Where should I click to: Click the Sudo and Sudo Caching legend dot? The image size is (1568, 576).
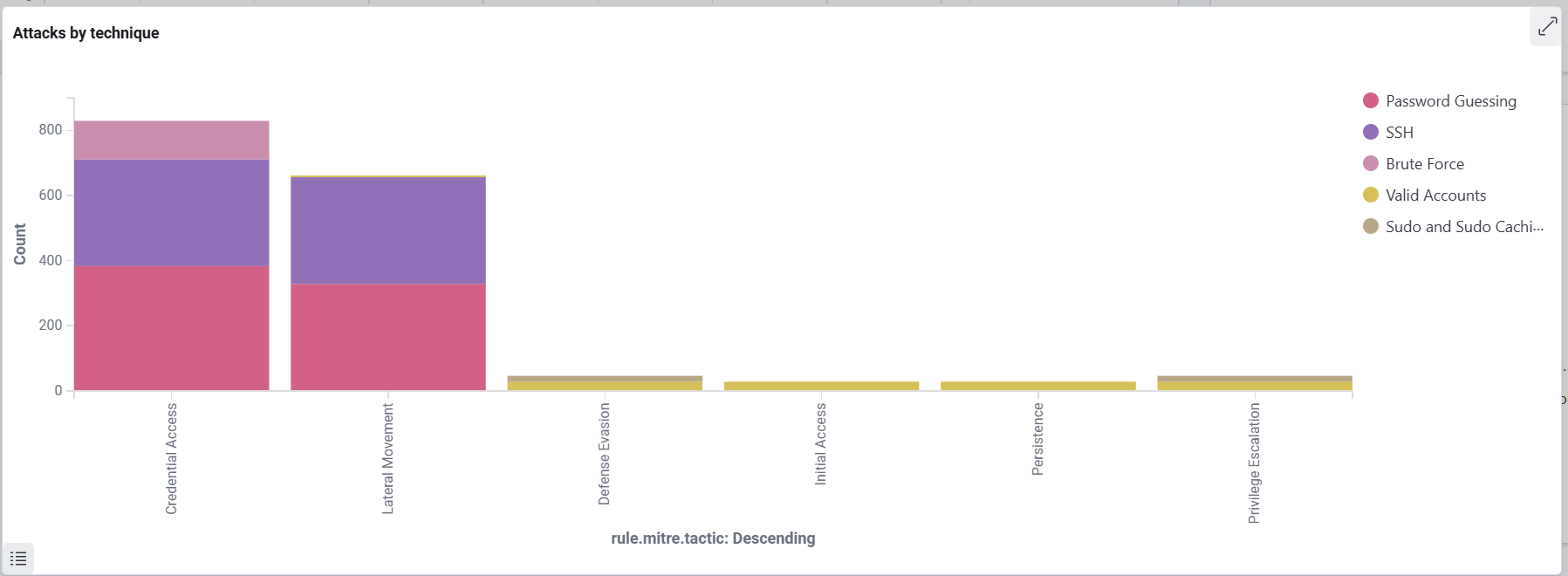click(1371, 226)
